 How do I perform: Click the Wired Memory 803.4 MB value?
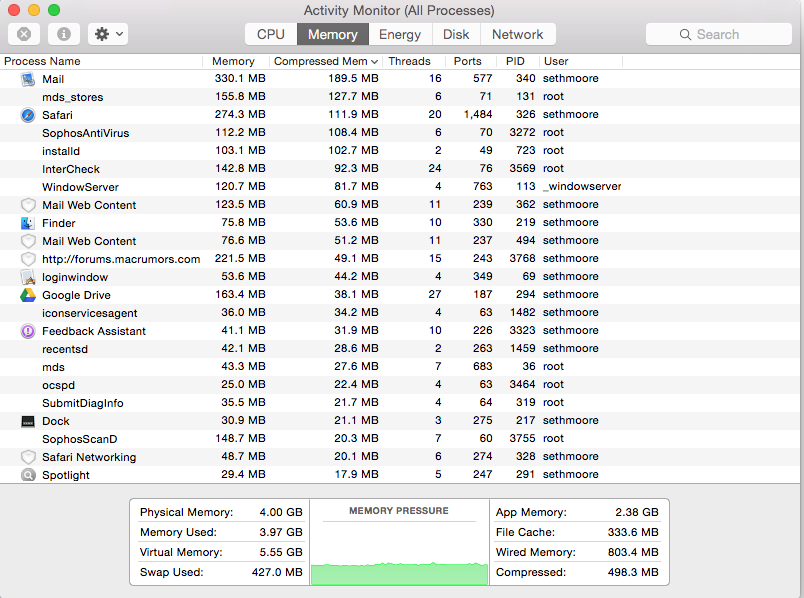pos(633,552)
